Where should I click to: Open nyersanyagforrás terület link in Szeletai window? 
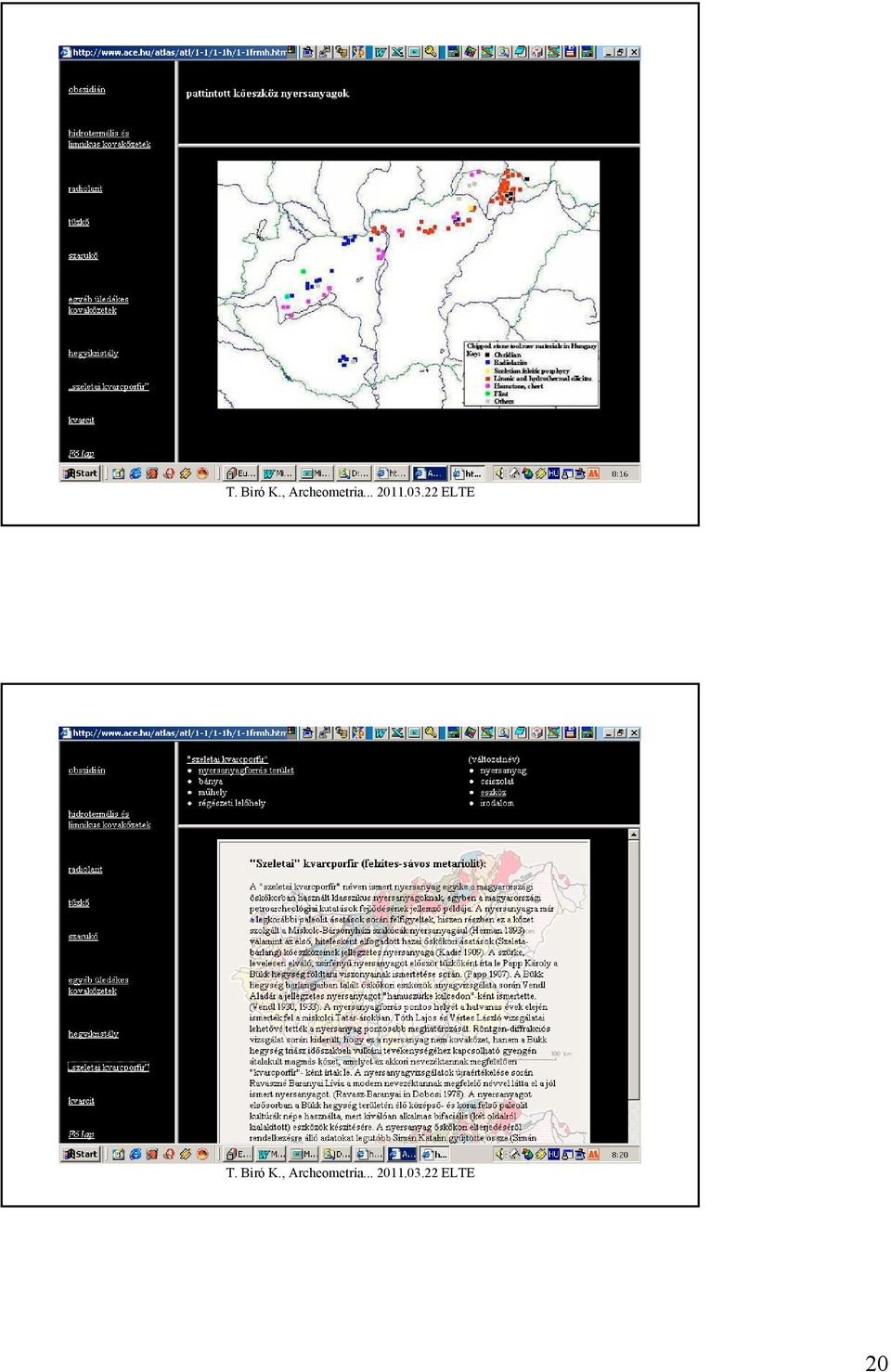tap(246, 770)
